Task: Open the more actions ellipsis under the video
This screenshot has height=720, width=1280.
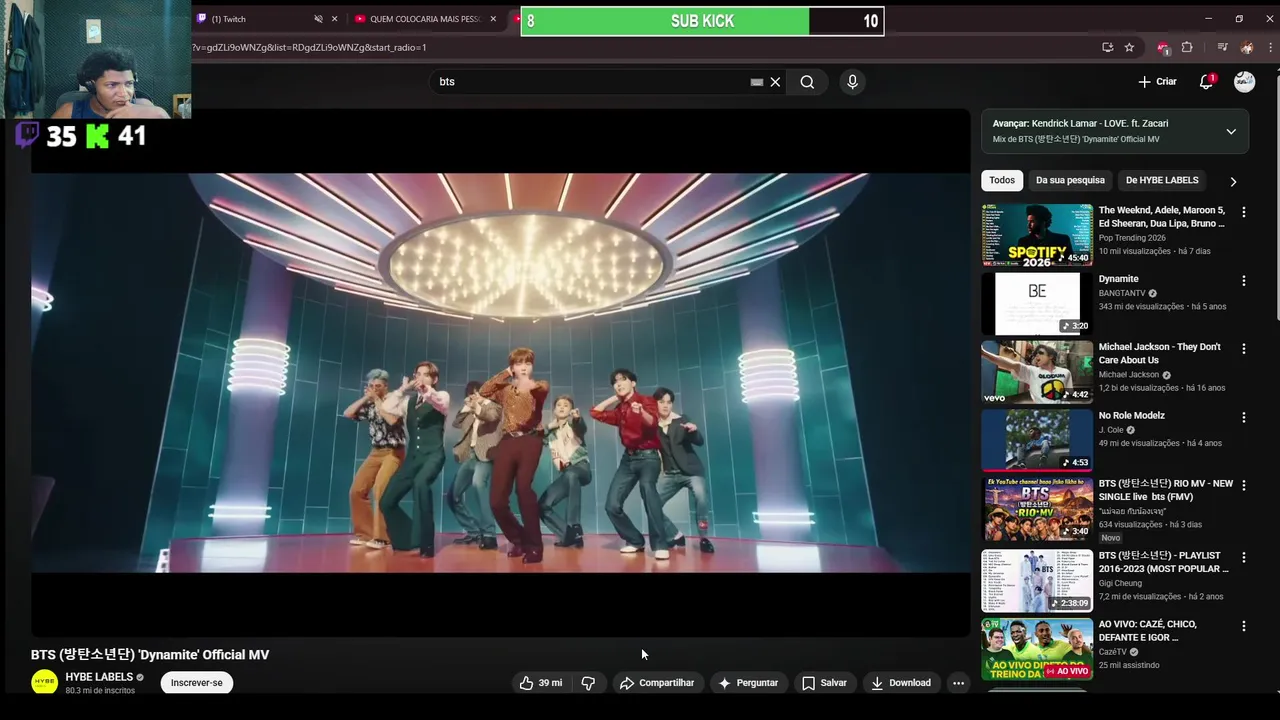Action: coord(958,683)
